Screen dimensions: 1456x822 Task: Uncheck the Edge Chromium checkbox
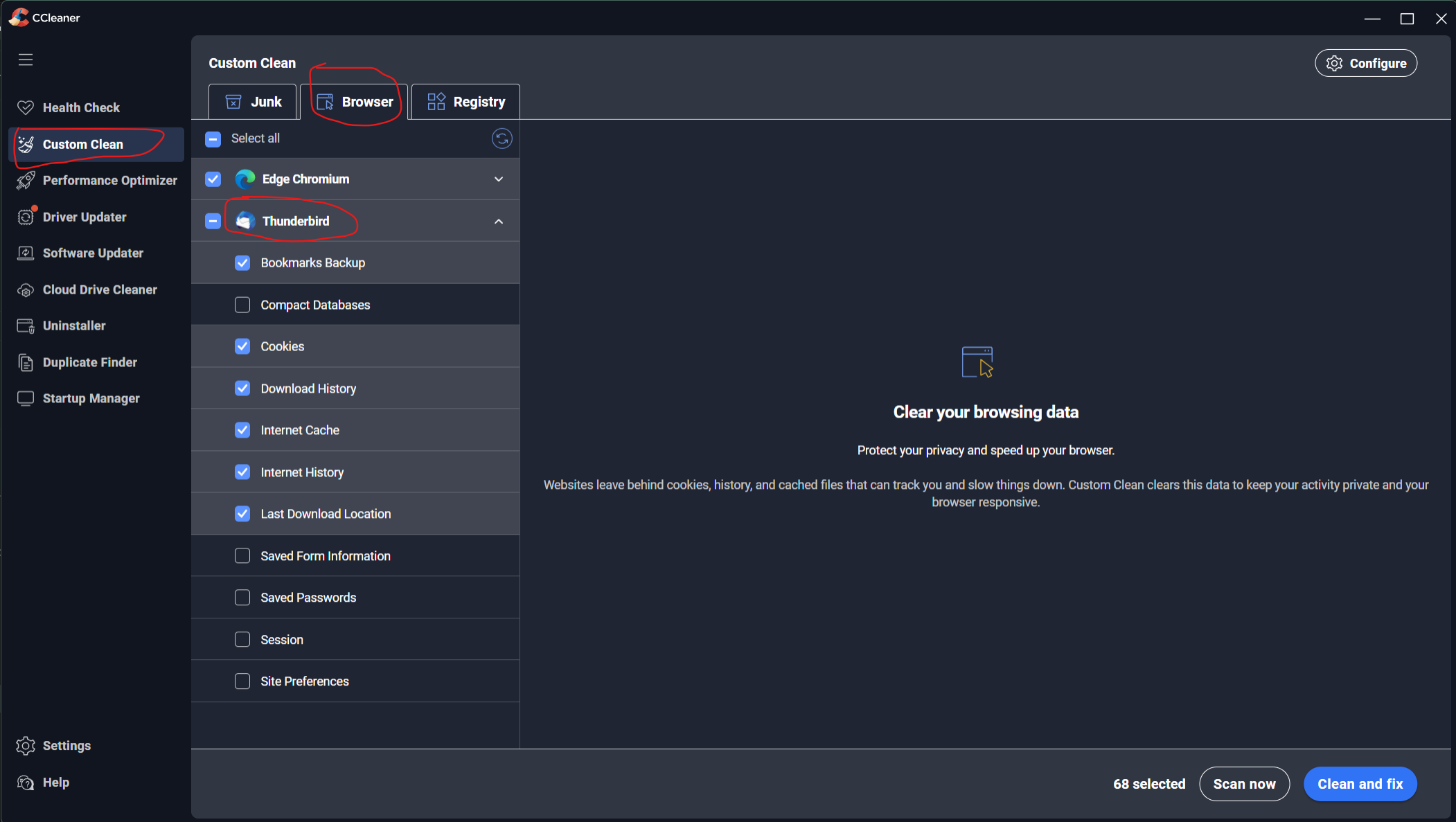[x=213, y=179]
